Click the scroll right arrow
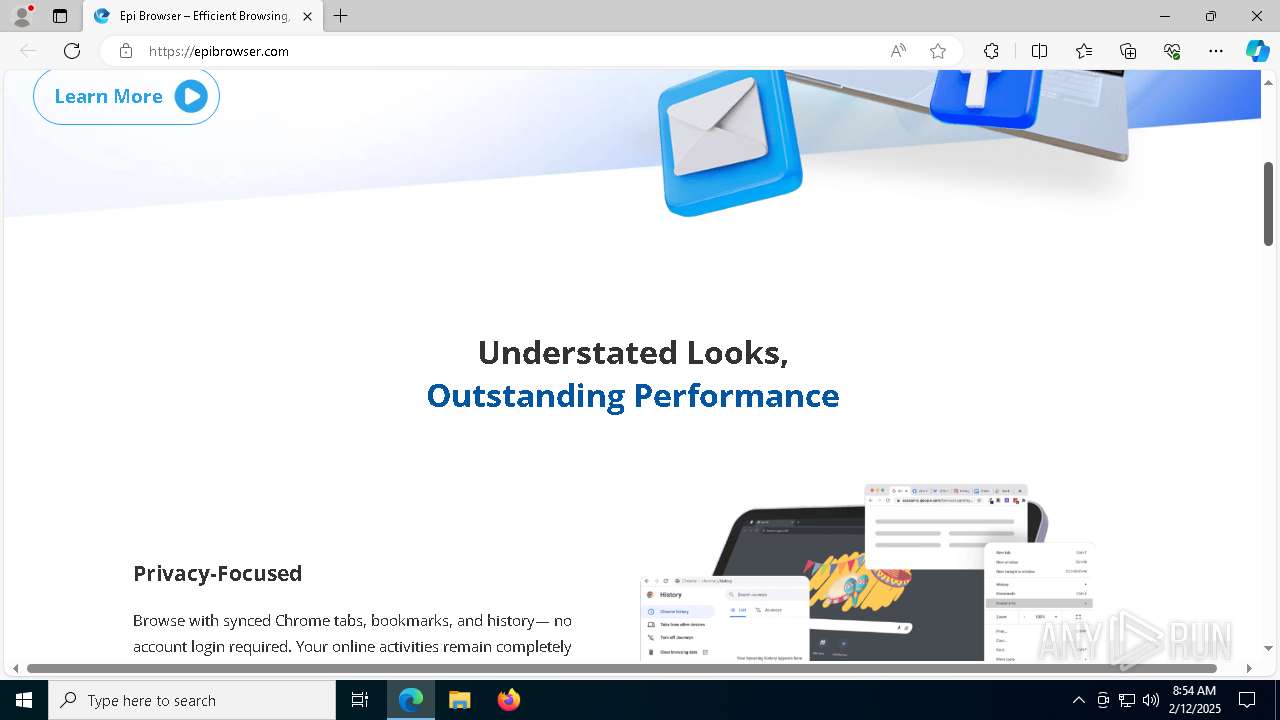This screenshot has height=720, width=1280. 1248,668
